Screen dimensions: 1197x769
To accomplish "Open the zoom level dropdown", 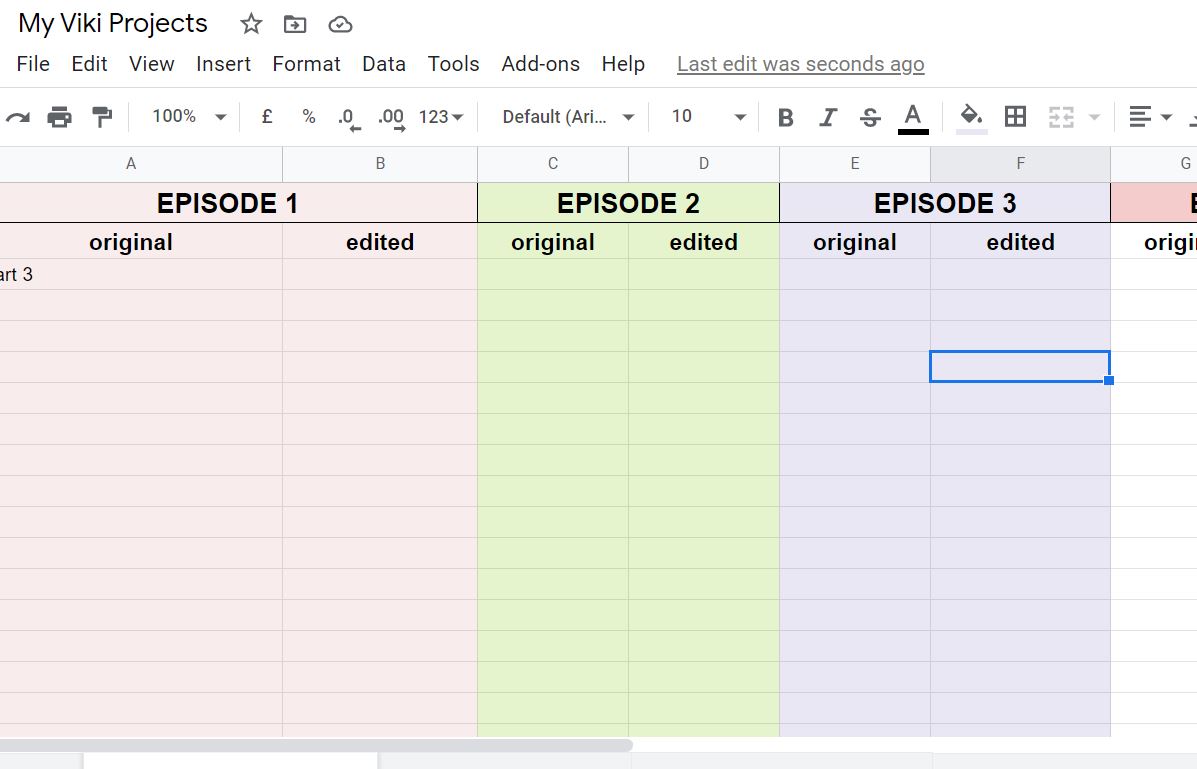I will tap(189, 117).
